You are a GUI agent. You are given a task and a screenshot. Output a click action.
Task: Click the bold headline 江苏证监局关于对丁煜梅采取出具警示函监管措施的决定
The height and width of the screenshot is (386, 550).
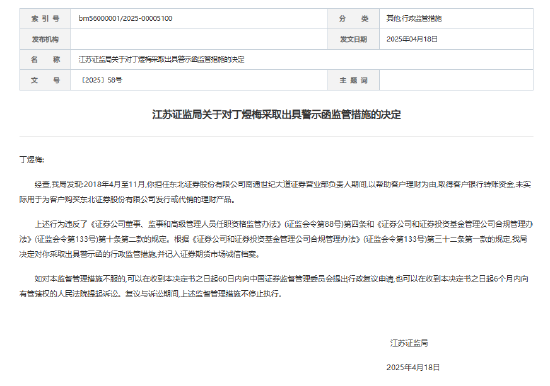point(276,115)
